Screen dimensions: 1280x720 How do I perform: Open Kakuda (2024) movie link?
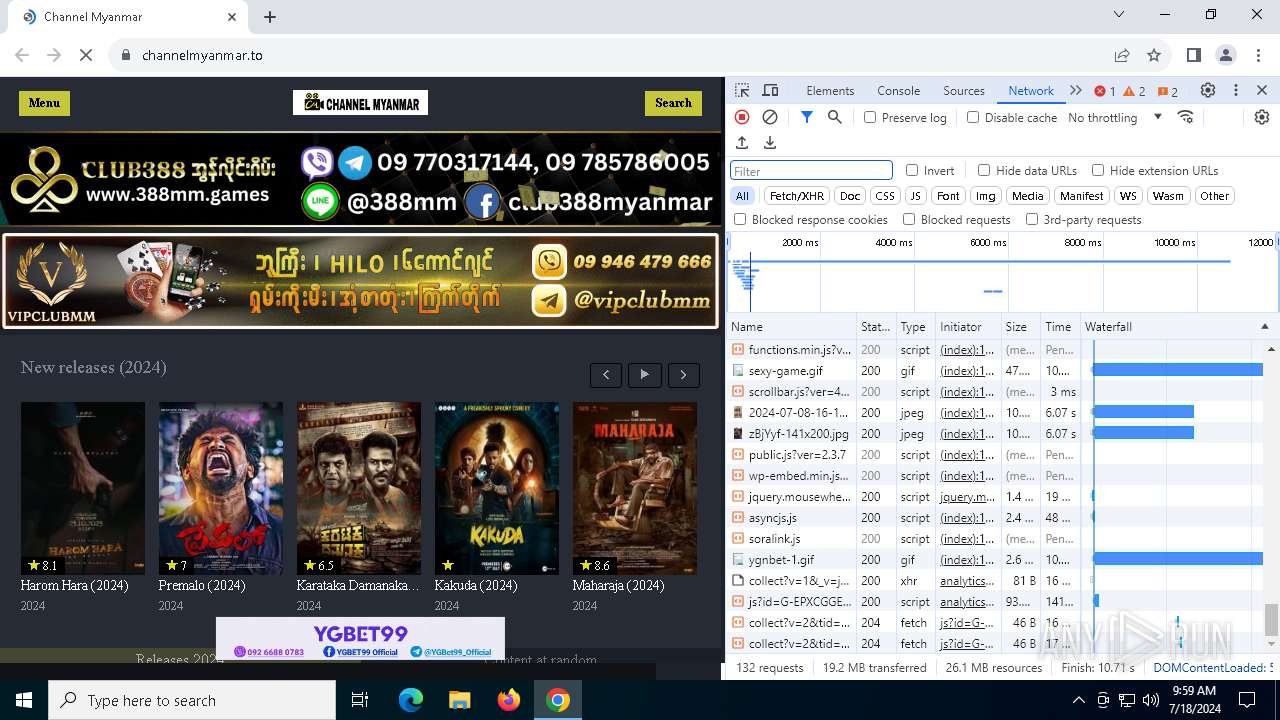tap(478, 586)
